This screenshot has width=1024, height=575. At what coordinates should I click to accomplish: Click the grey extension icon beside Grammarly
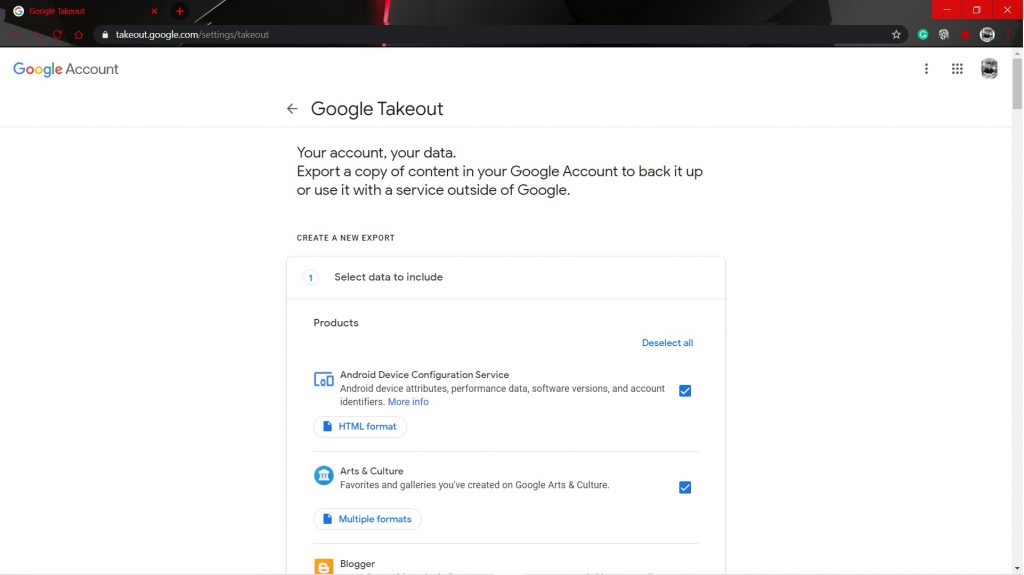[x=944, y=35]
